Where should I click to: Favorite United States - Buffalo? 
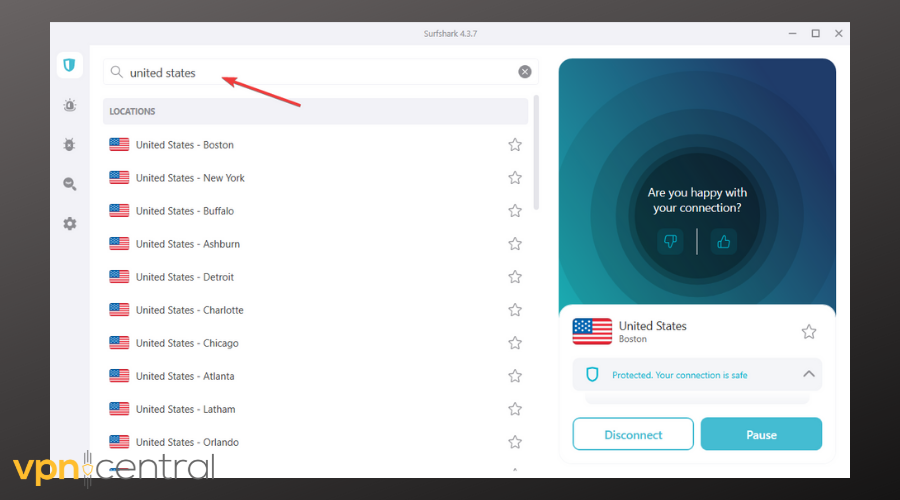[x=515, y=211]
